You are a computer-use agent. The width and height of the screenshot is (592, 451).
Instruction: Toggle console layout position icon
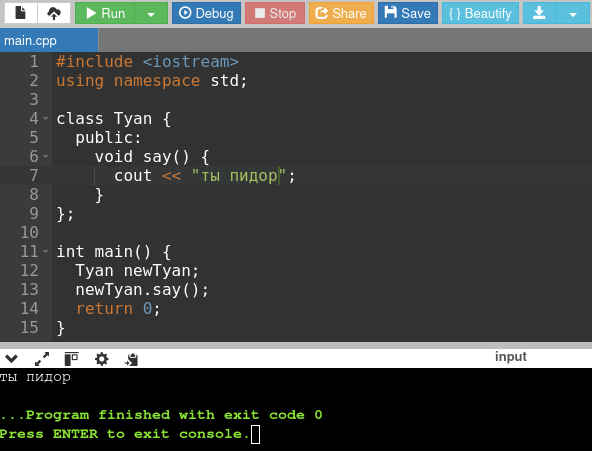[71, 359]
